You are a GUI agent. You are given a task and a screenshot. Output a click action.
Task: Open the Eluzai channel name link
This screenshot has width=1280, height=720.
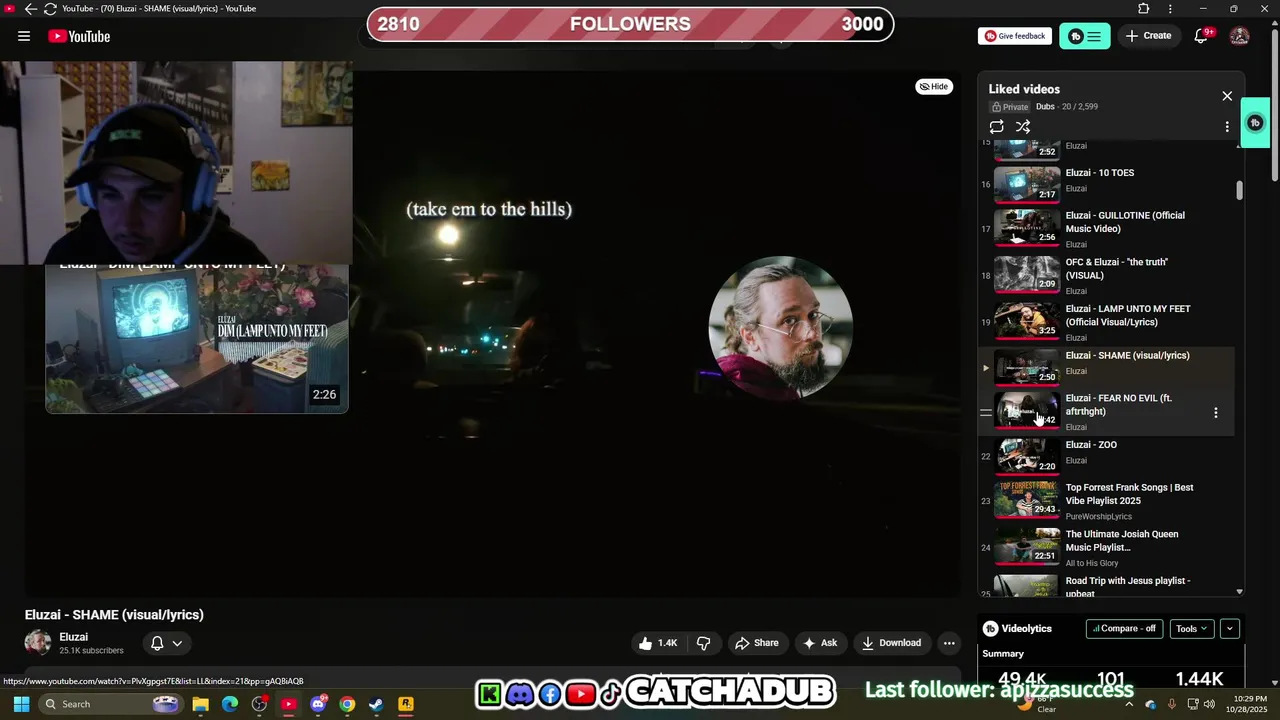[x=73, y=637]
